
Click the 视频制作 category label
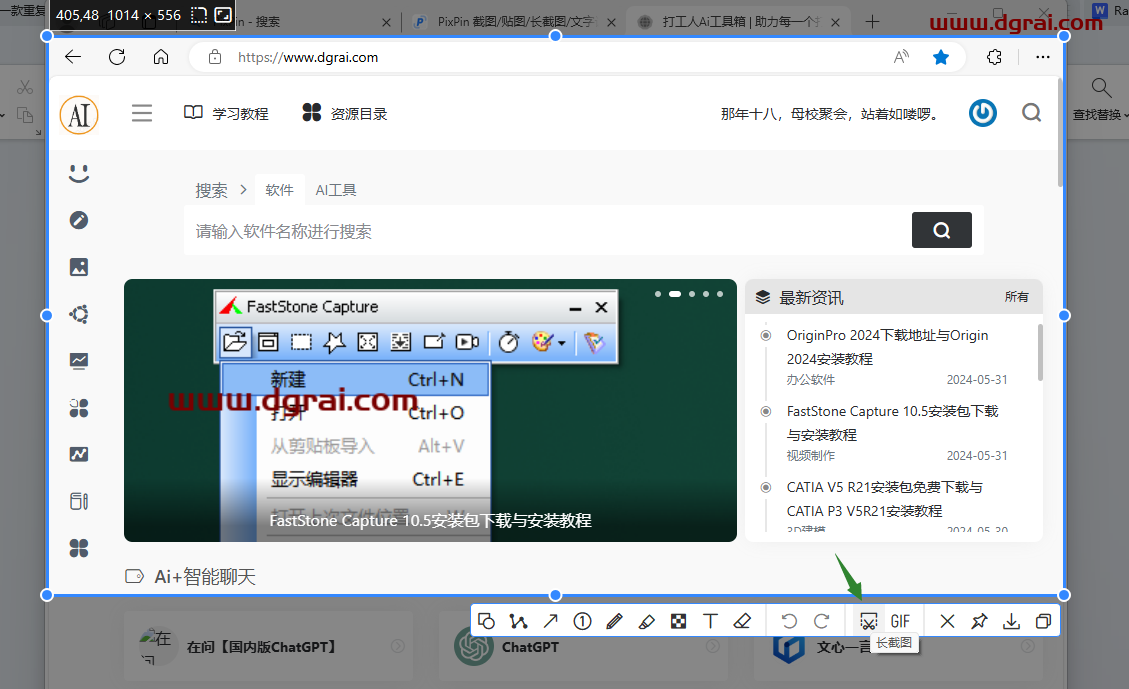pyautogui.click(x=811, y=456)
